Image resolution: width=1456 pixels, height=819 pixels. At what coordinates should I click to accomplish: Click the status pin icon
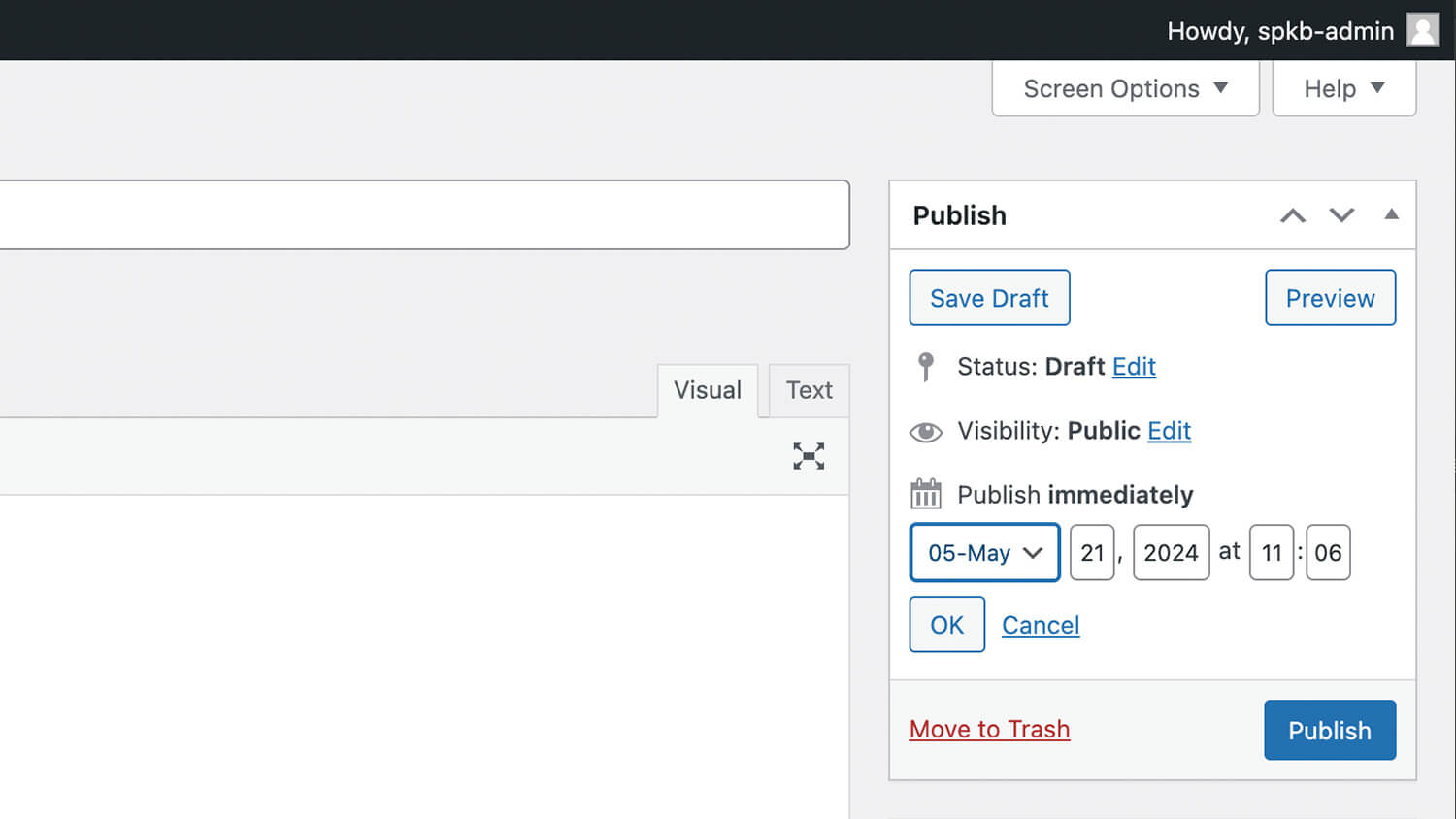925,367
